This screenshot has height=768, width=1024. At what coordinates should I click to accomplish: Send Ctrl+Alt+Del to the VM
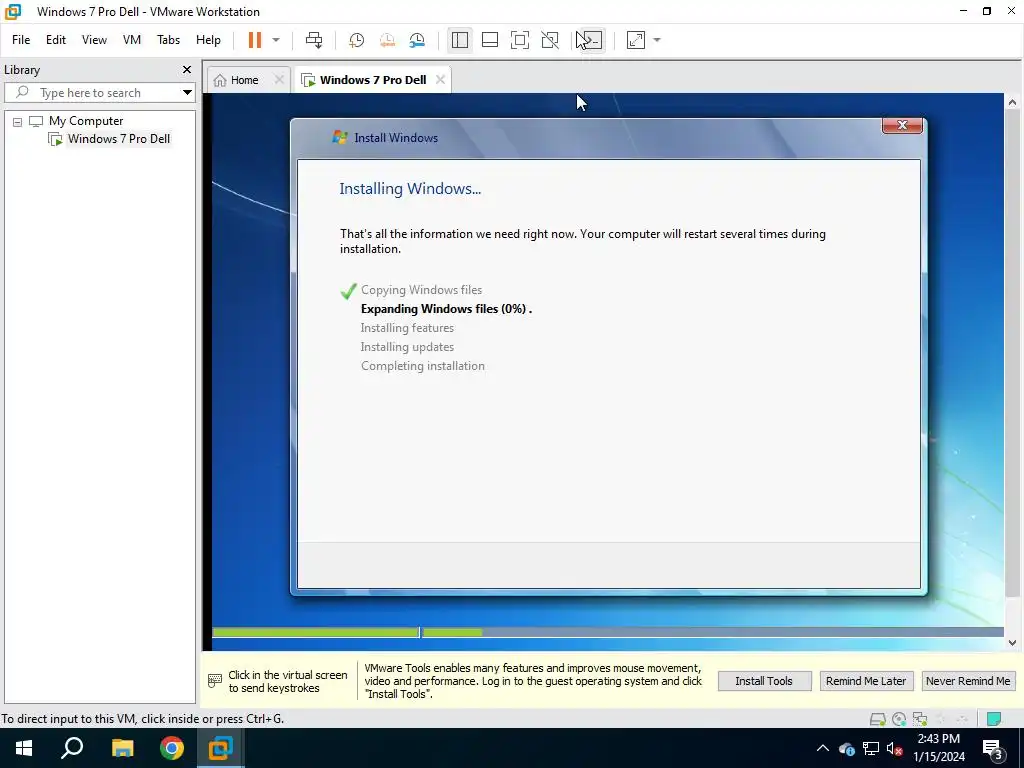coord(314,40)
